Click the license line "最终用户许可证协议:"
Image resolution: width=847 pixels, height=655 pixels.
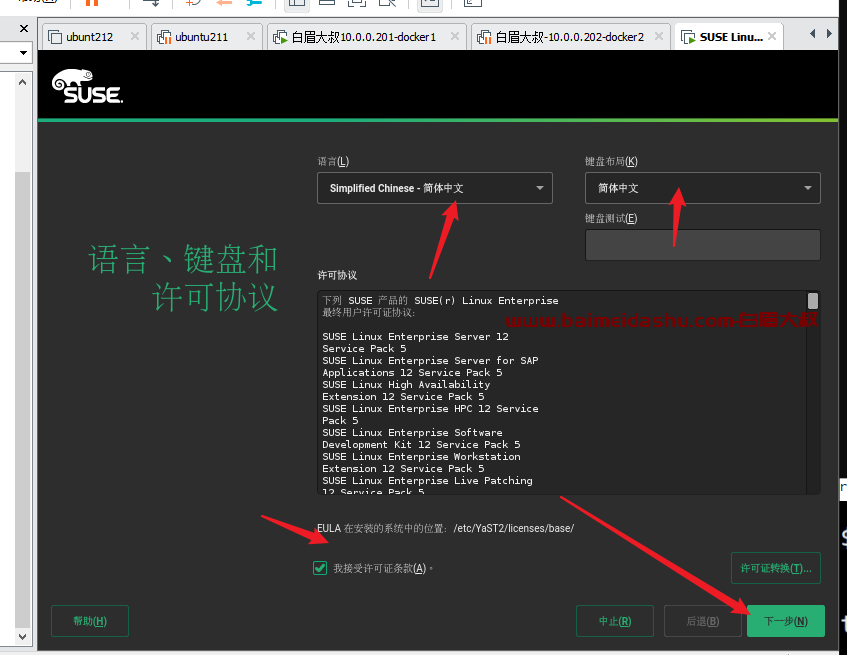tap(369, 313)
